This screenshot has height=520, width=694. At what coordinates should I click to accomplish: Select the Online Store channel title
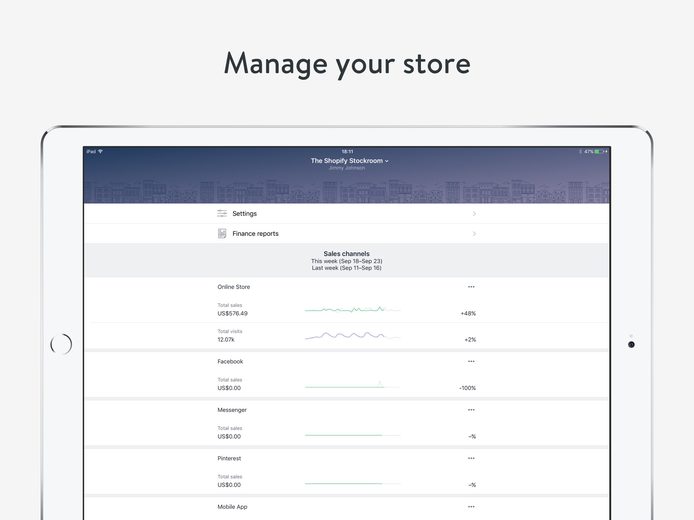(x=234, y=287)
